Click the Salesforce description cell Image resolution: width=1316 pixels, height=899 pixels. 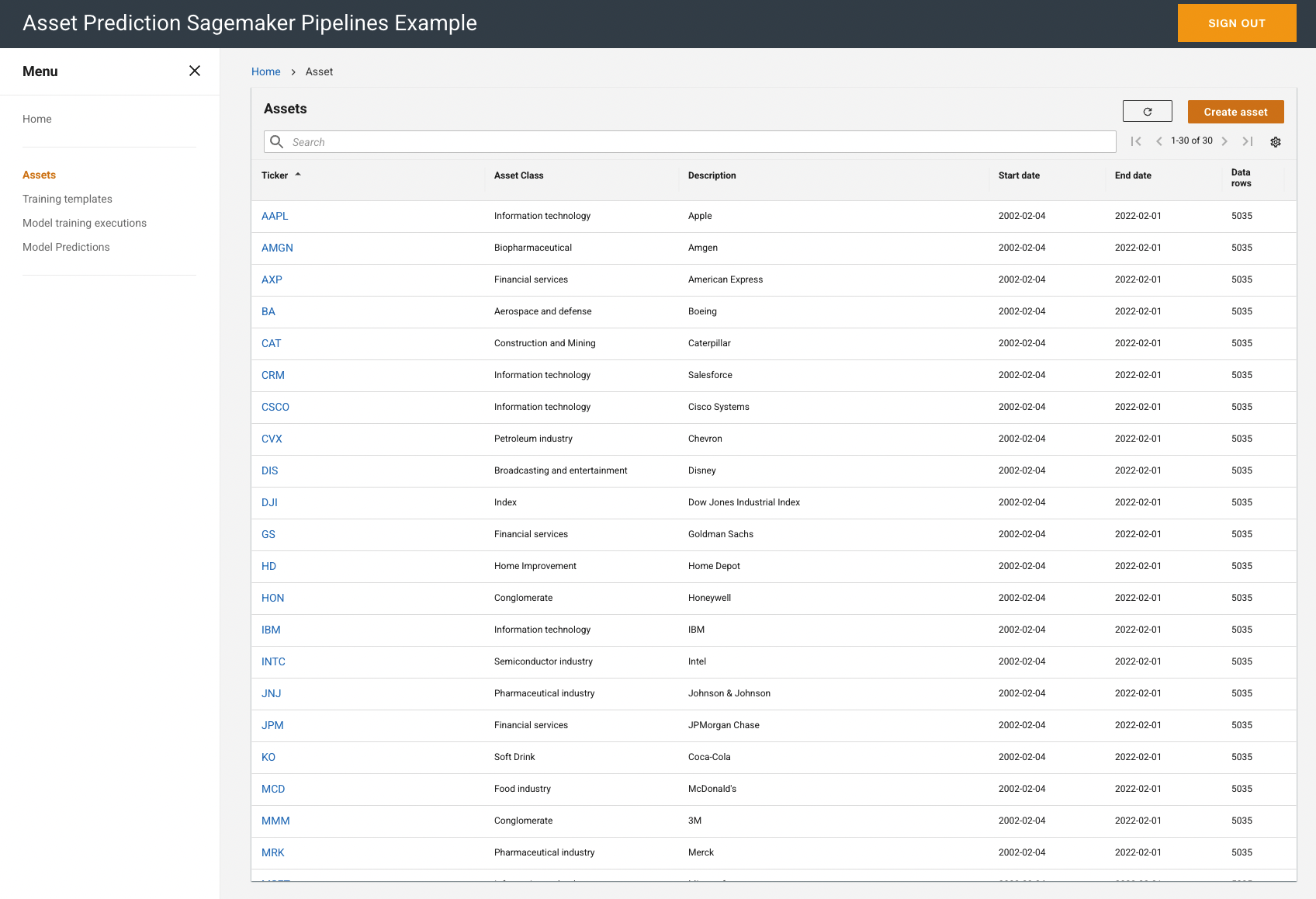[710, 375]
